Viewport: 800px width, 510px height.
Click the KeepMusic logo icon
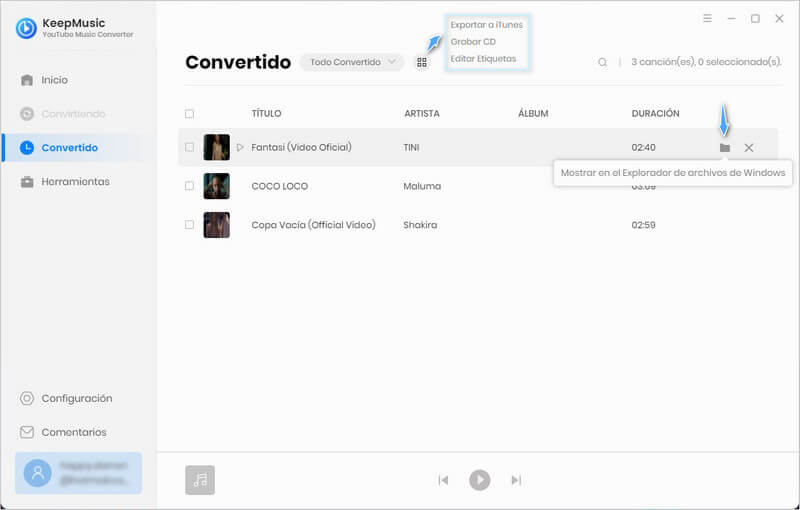tap(26, 28)
